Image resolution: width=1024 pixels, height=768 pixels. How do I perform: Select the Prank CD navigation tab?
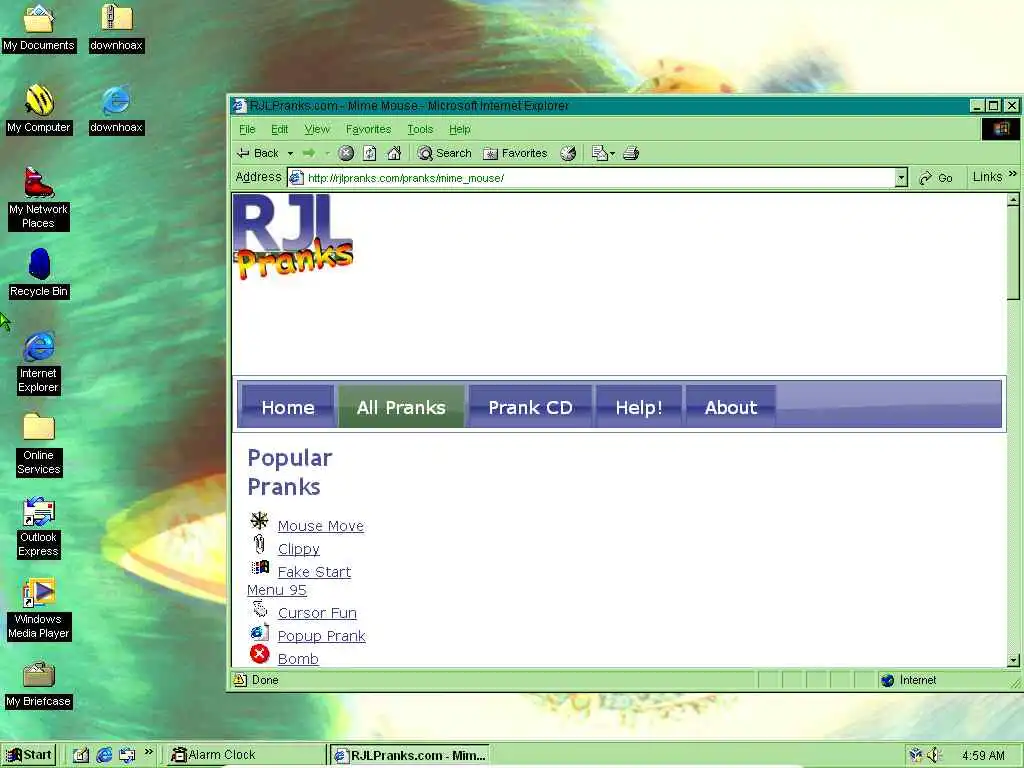tap(530, 407)
